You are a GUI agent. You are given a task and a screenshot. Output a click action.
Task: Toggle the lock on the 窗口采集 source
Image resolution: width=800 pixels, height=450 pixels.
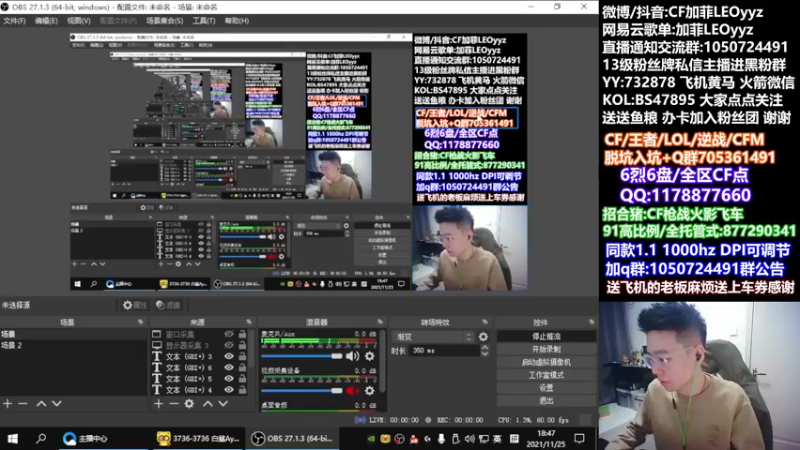click(x=242, y=334)
